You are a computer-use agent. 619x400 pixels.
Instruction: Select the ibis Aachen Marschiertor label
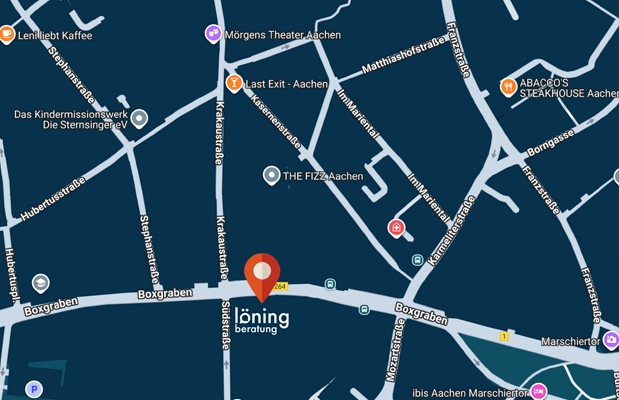pyautogui.click(x=470, y=393)
